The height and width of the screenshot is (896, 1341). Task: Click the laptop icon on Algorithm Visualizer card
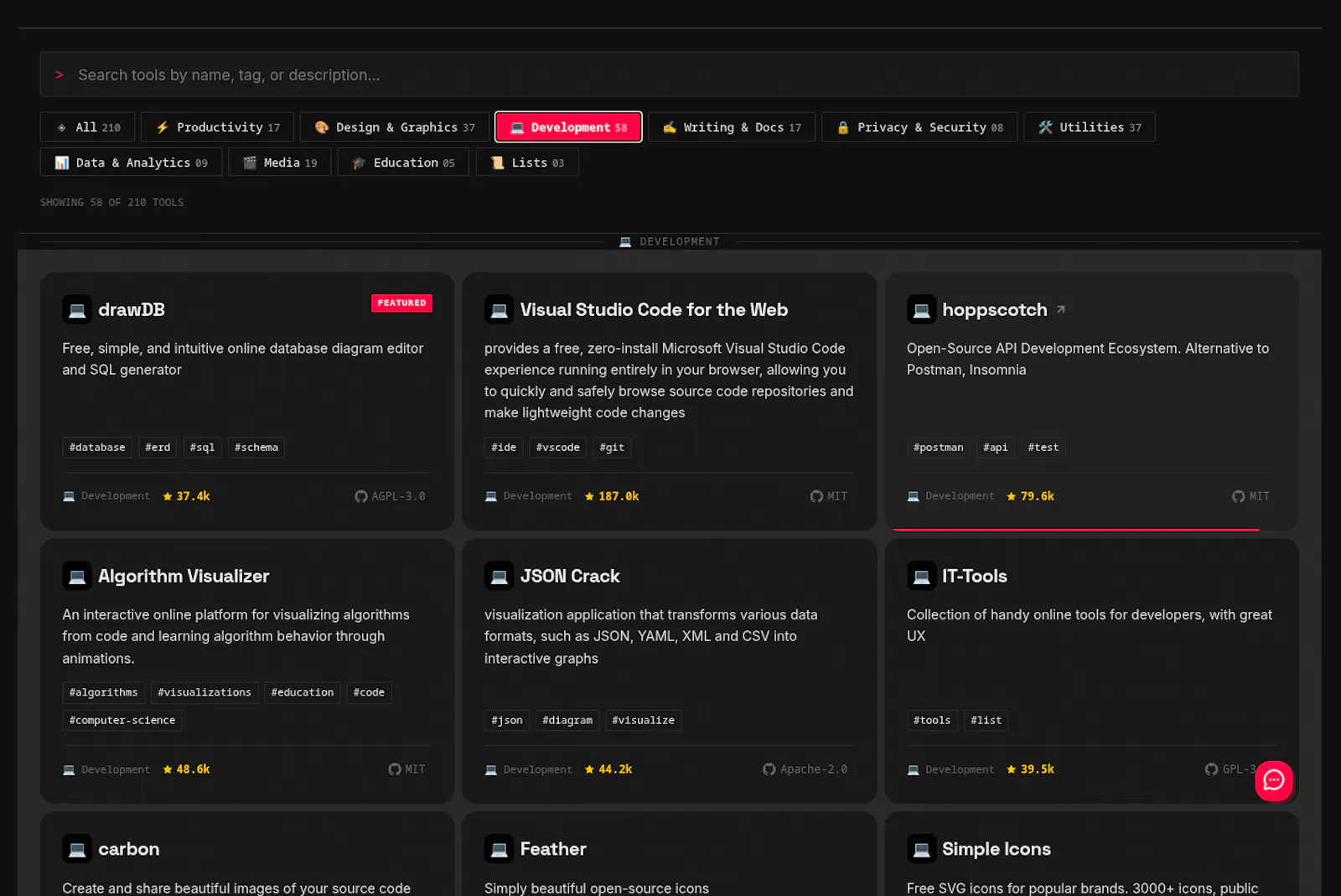pyautogui.click(x=77, y=576)
